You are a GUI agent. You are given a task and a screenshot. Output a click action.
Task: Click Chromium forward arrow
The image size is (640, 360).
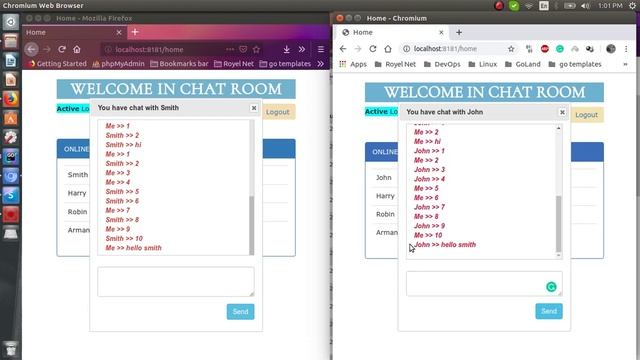coord(358,49)
